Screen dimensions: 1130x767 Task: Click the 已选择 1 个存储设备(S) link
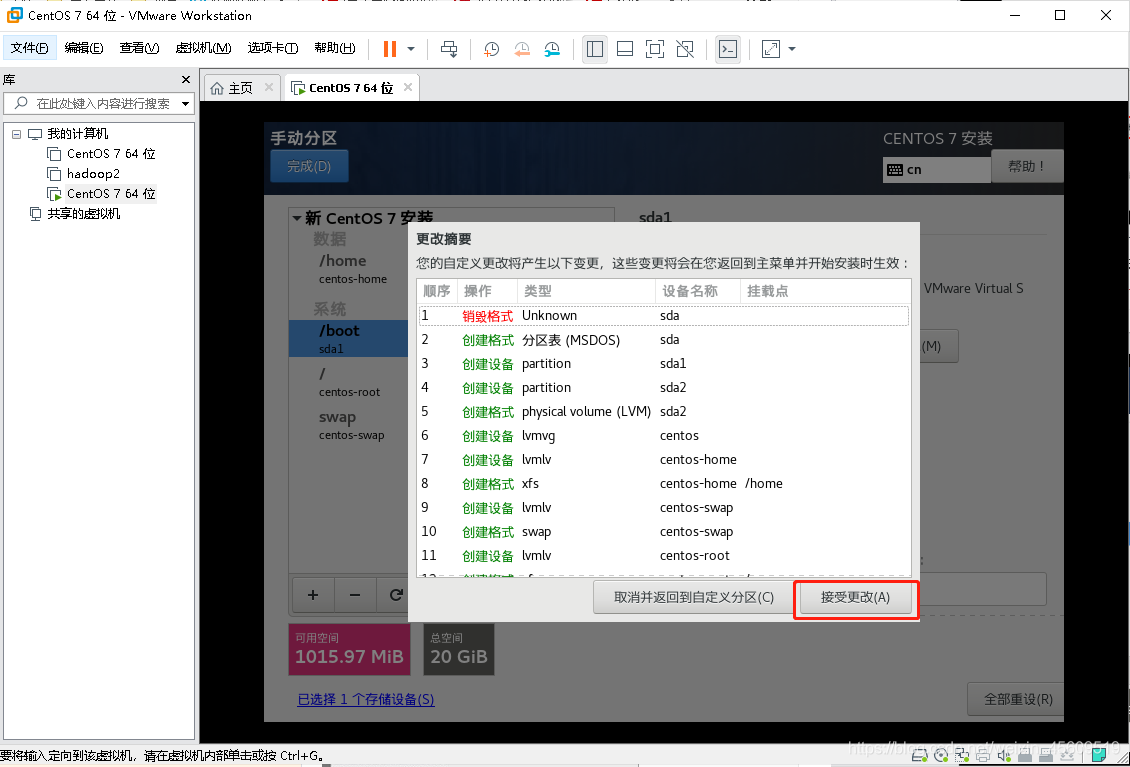coord(365,699)
